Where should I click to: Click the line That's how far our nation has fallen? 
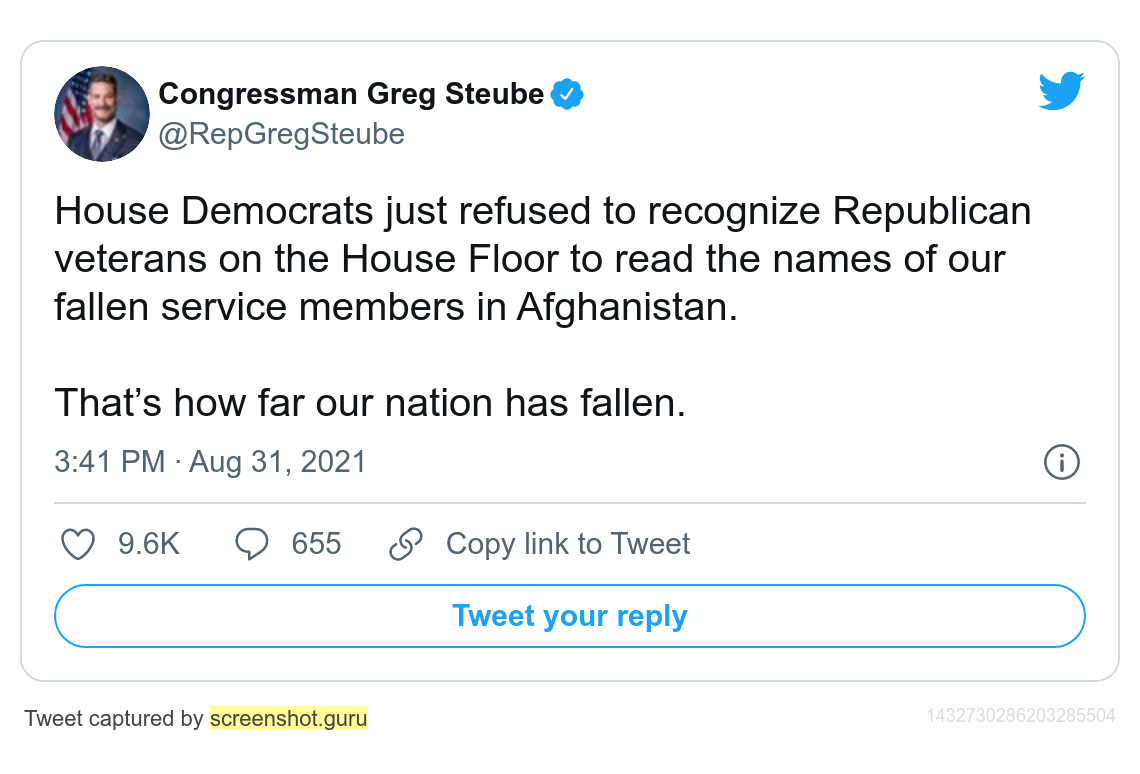(370, 403)
